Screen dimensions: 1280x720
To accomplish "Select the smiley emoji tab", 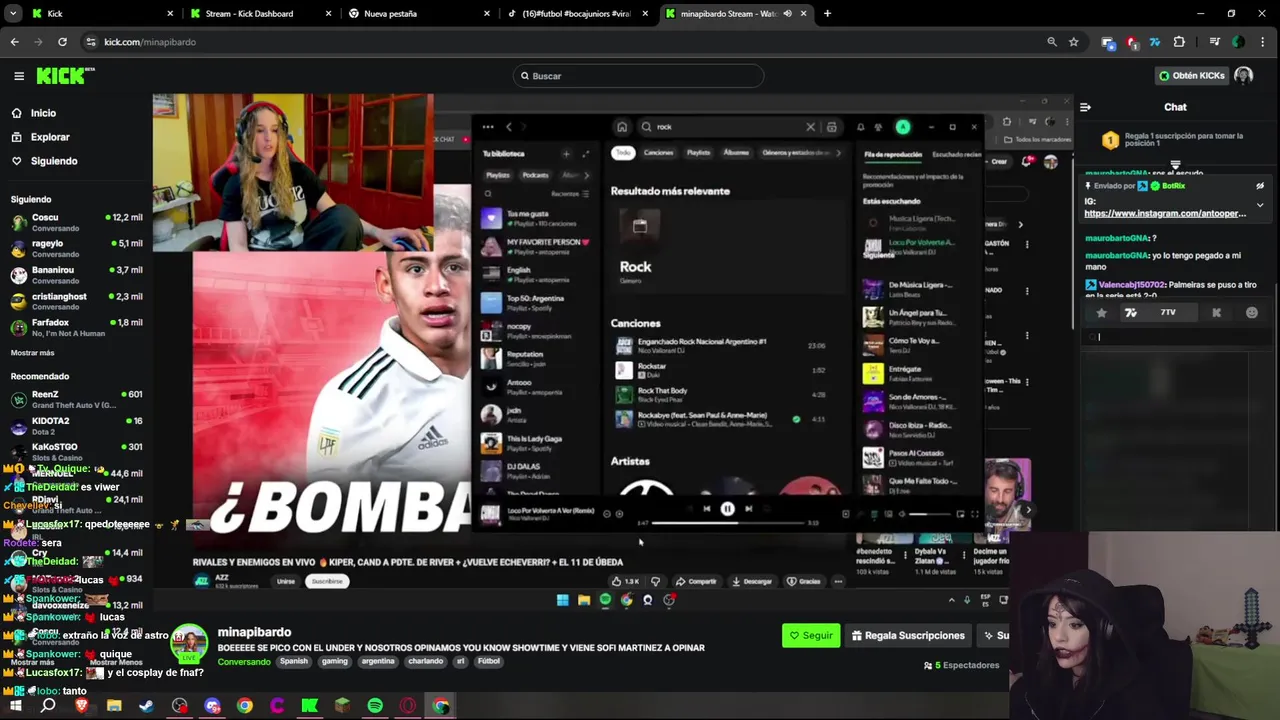I will click(x=1251, y=313).
